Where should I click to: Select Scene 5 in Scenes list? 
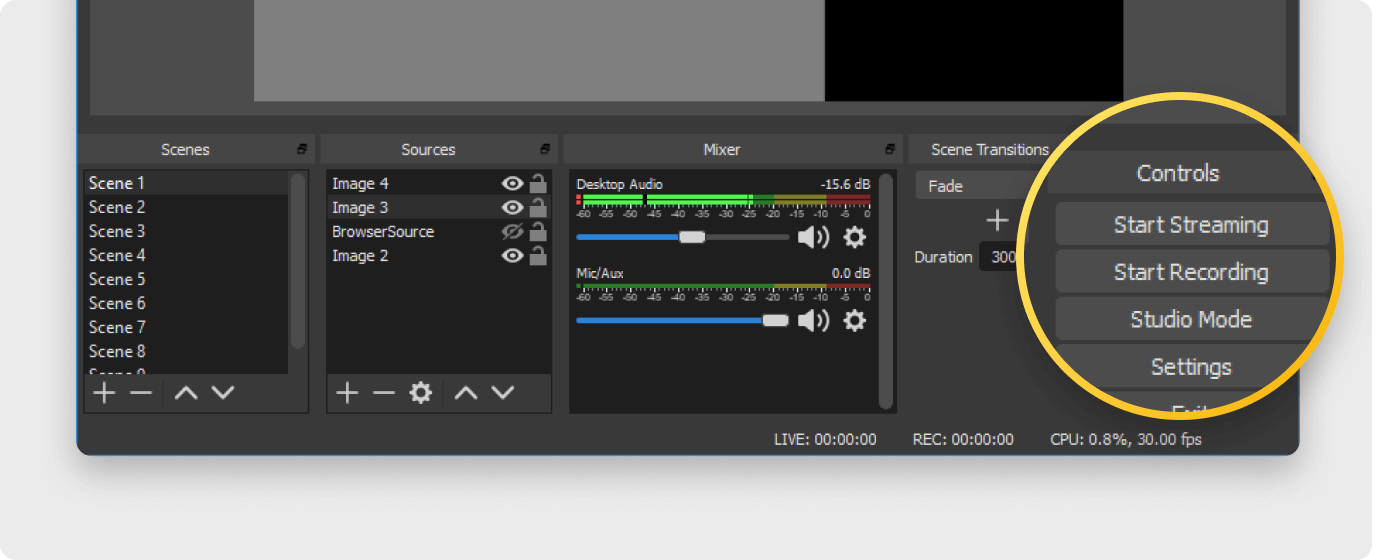(117, 279)
